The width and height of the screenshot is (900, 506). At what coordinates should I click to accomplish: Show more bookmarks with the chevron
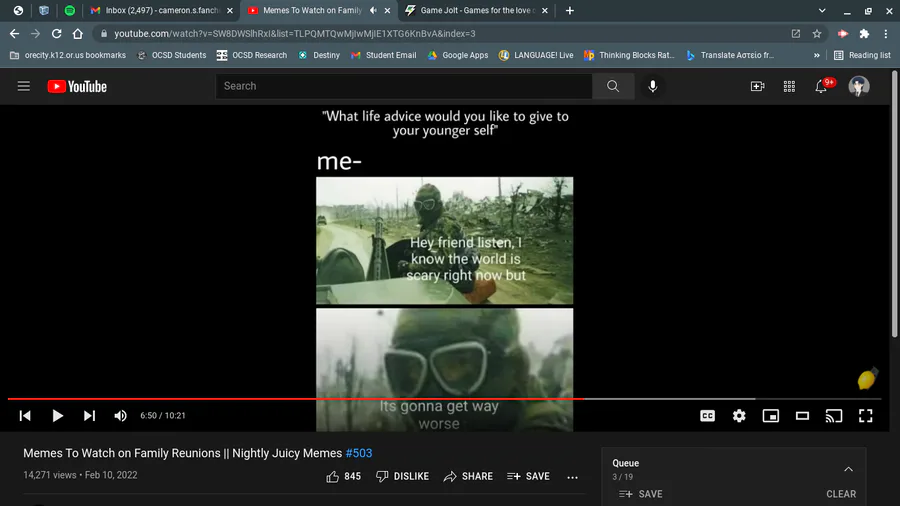point(816,55)
